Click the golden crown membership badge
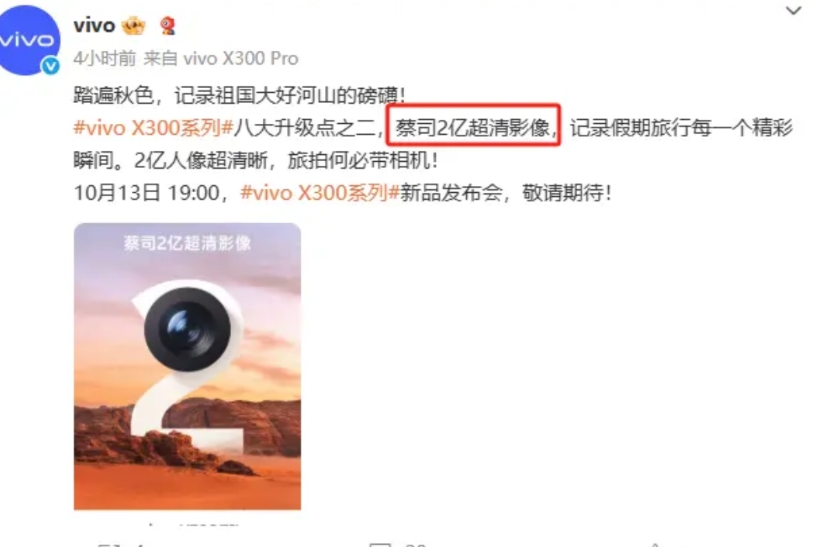The height and width of the screenshot is (547, 814). 133,25
